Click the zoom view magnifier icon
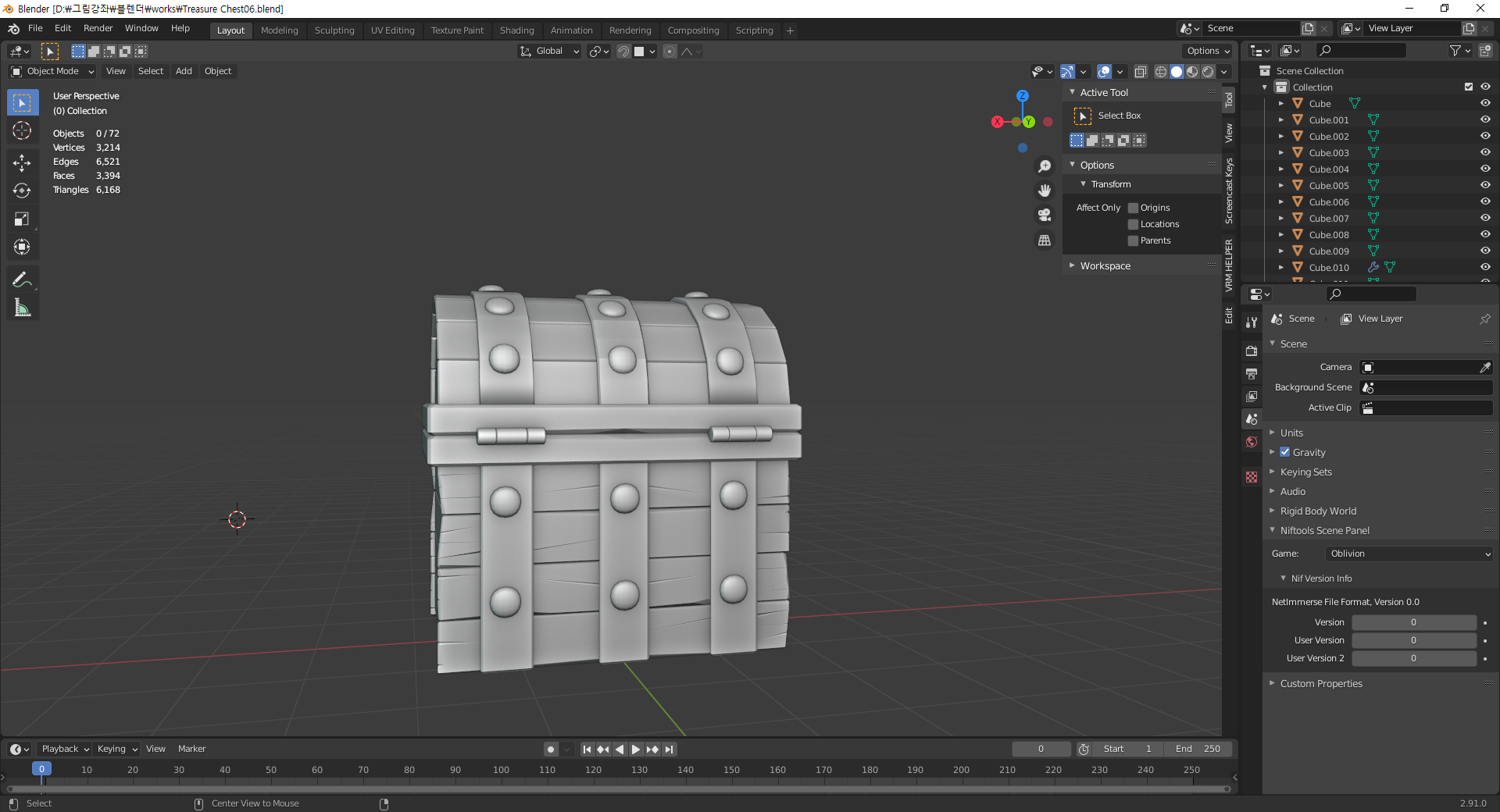Screen dimensions: 1500x812 [x=1045, y=166]
